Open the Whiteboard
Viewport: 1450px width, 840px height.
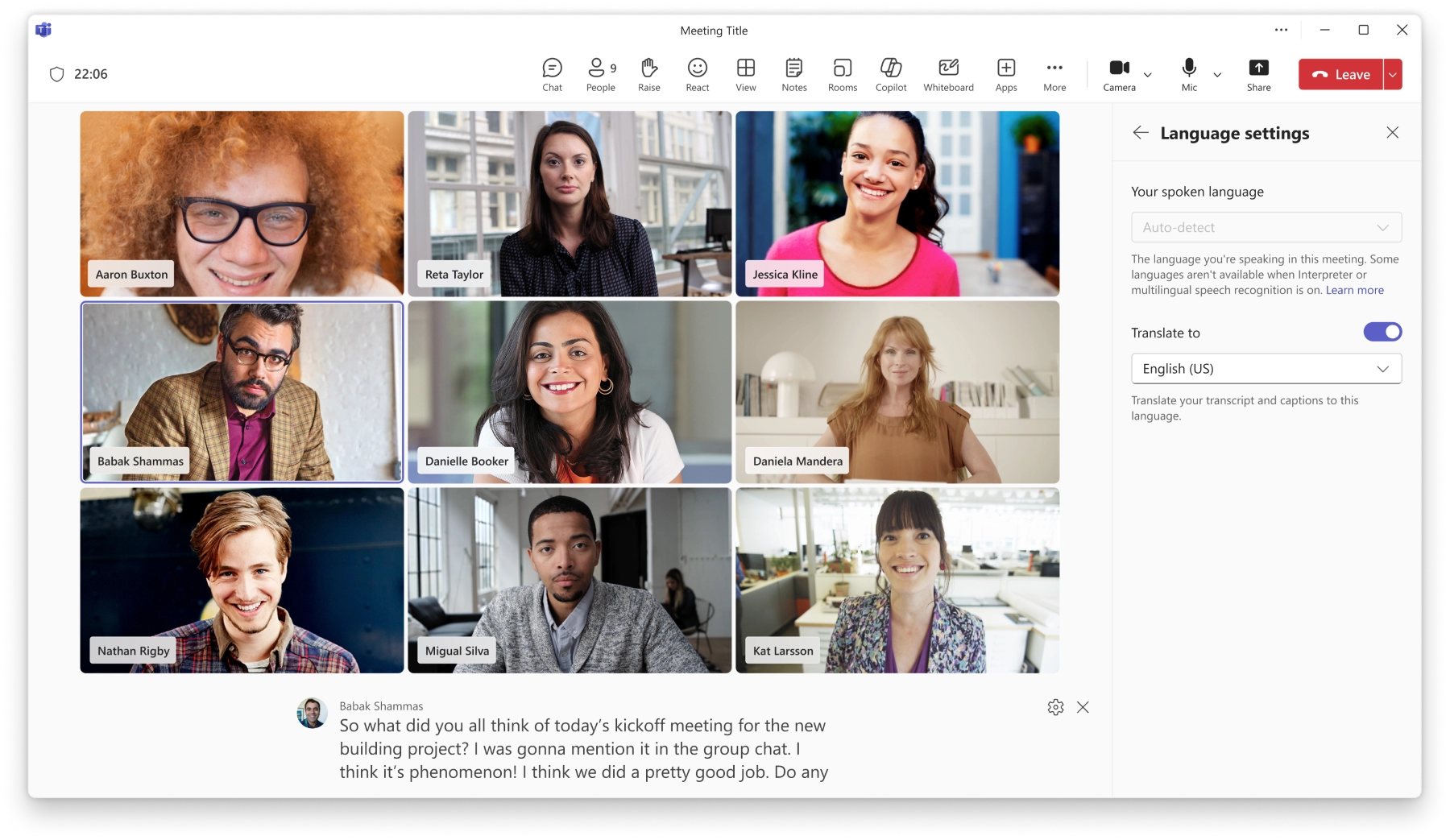(947, 74)
